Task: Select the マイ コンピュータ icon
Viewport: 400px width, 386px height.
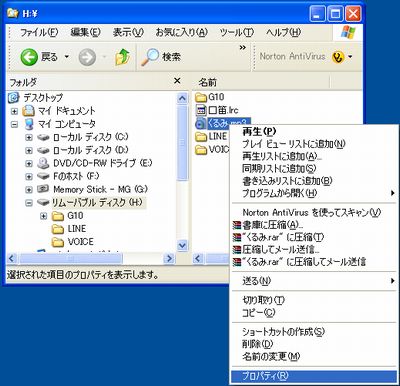Action: click(x=29, y=124)
